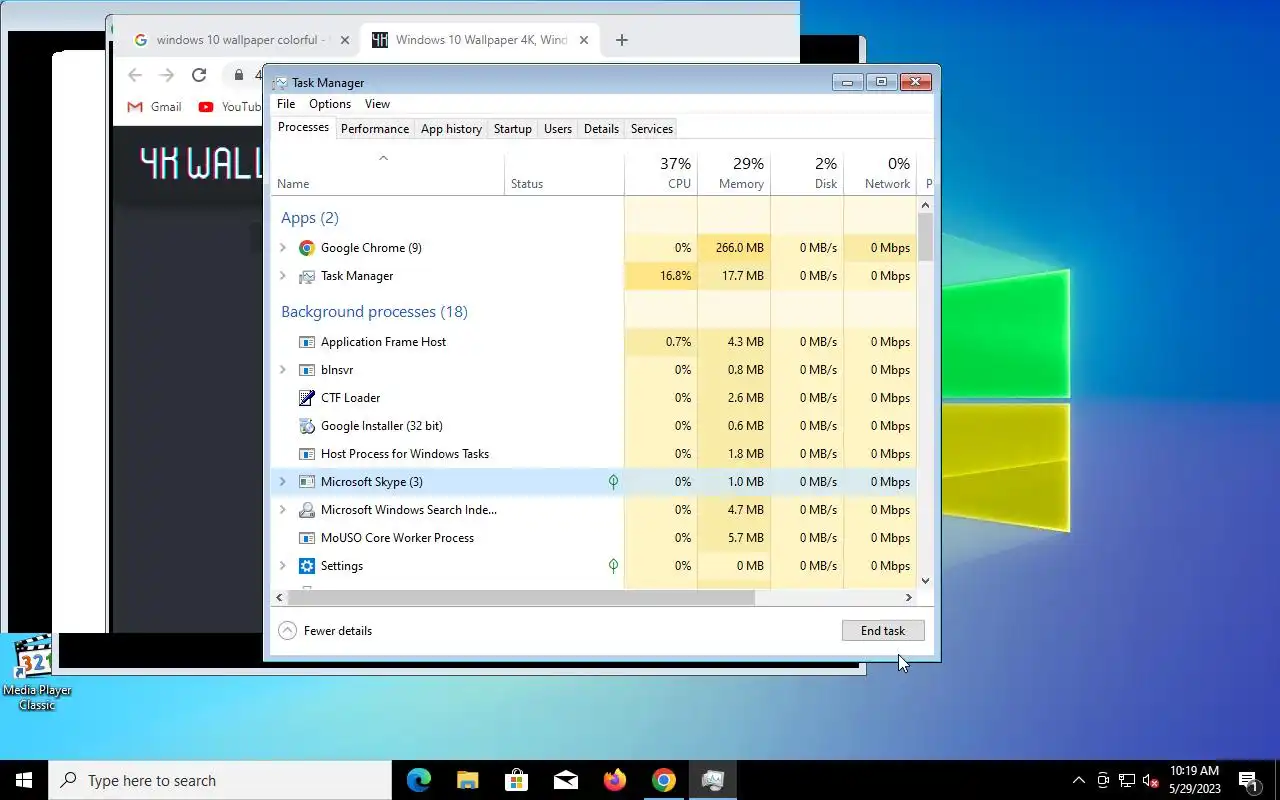
Task: Open a new tab in Chrome
Action: (x=621, y=40)
